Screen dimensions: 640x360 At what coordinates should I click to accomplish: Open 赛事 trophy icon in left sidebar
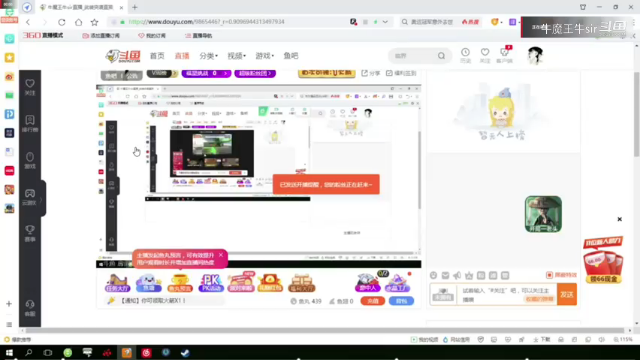30,233
